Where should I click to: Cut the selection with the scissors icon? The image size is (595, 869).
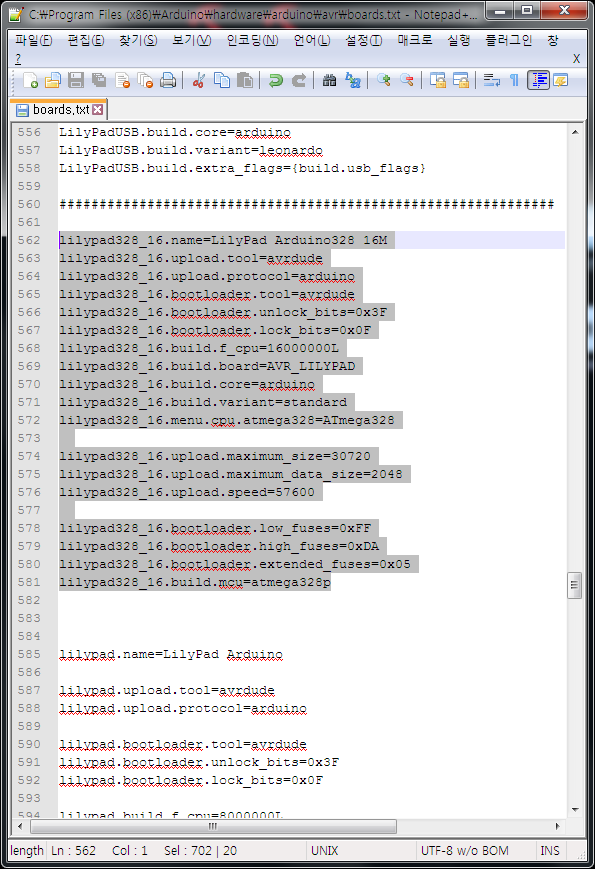tap(198, 80)
